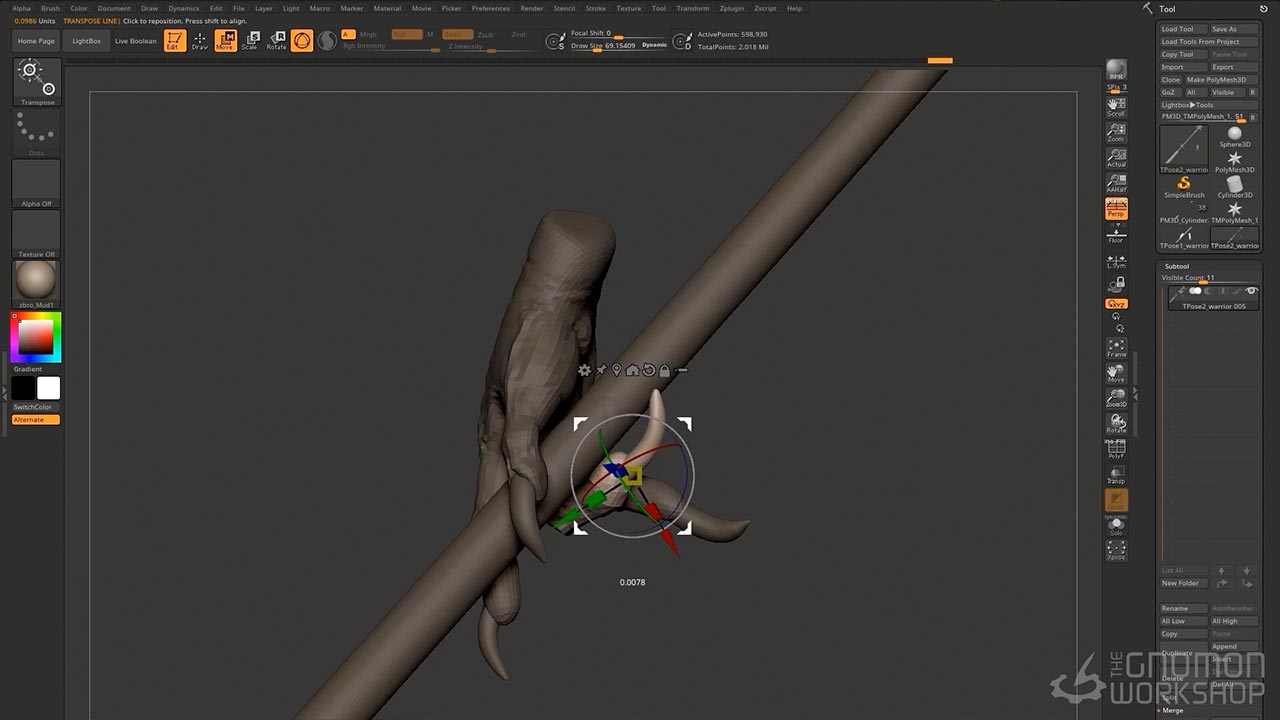
Task: Click the BPR render icon
Action: 1116,70
